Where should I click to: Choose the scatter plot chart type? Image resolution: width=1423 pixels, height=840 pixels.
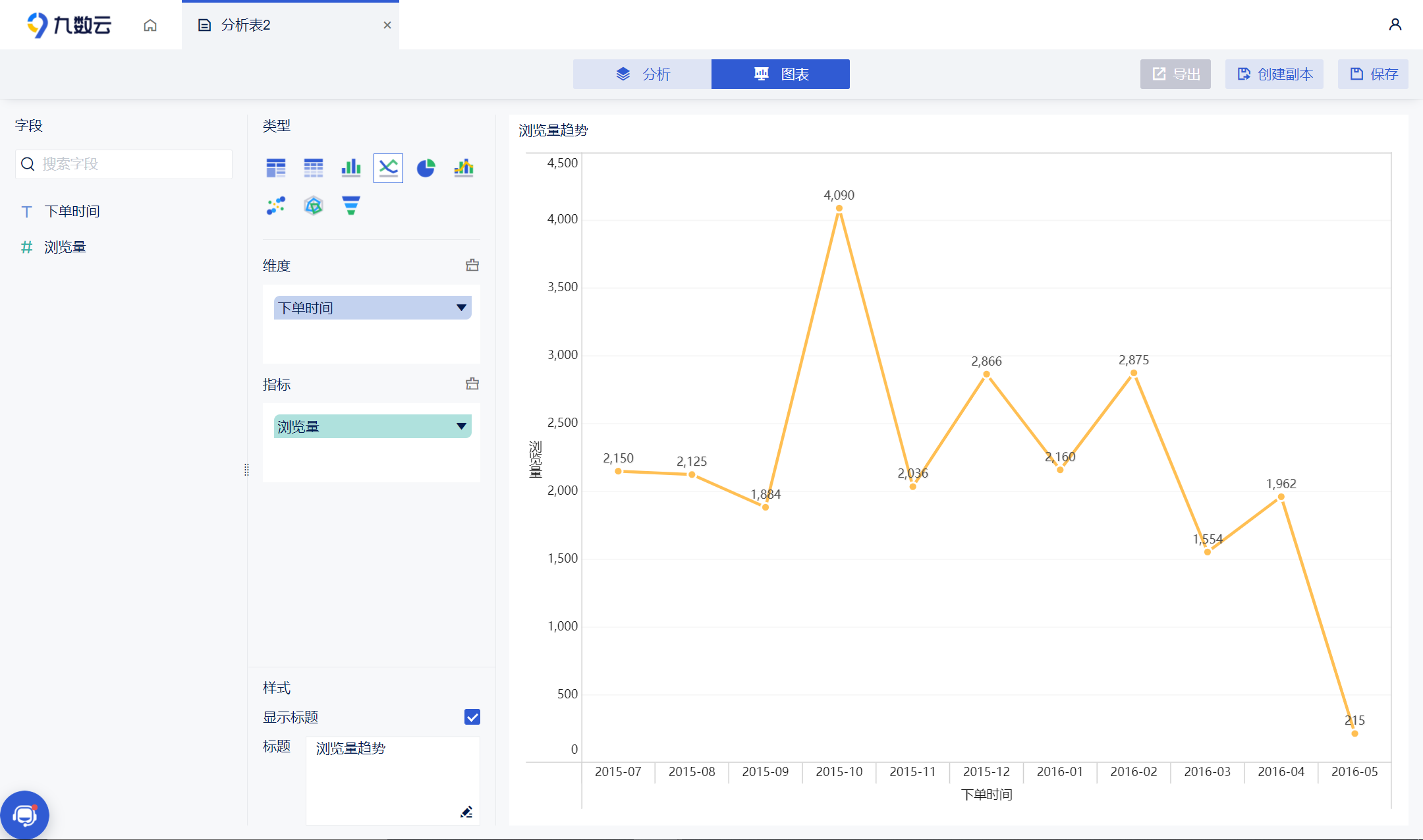pos(276,206)
